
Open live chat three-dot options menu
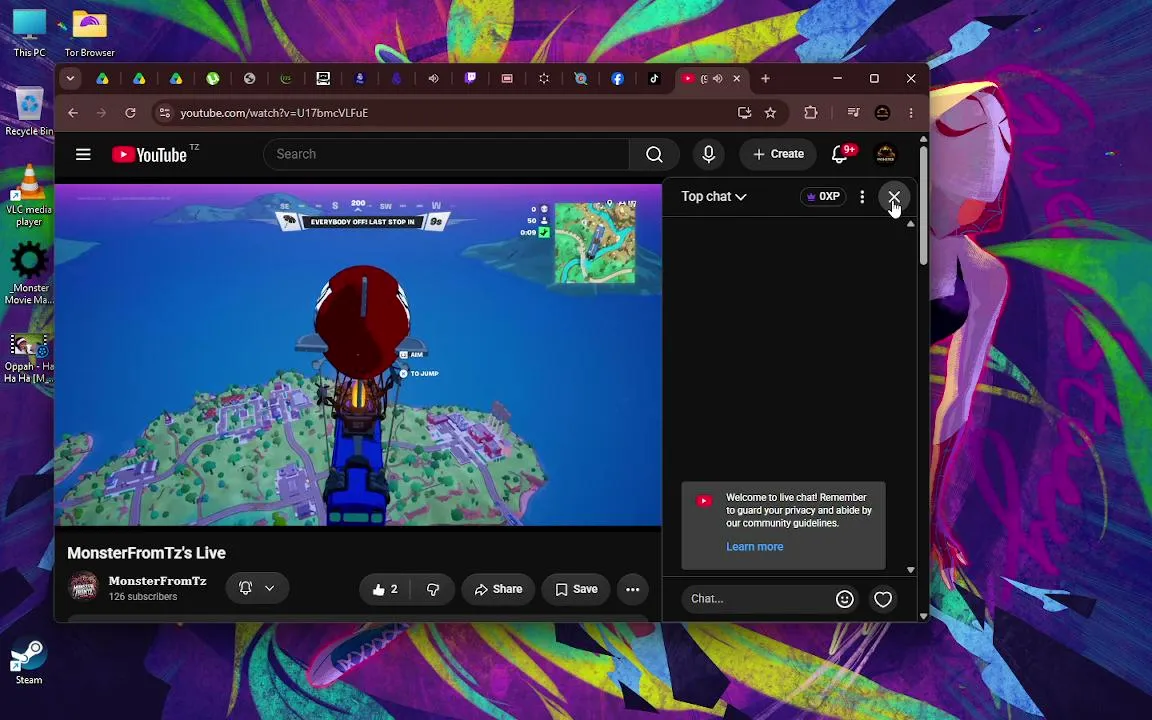coord(862,197)
